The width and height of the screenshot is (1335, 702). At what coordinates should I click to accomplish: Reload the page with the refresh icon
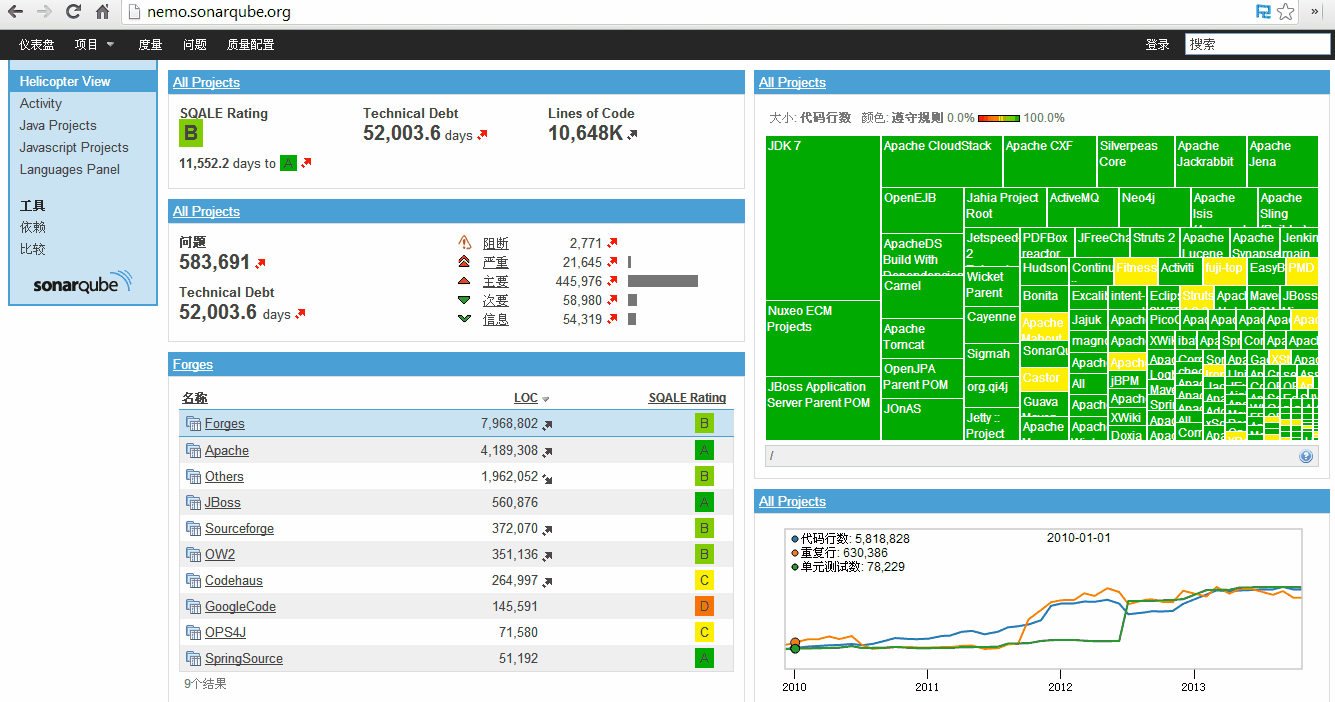73,12
